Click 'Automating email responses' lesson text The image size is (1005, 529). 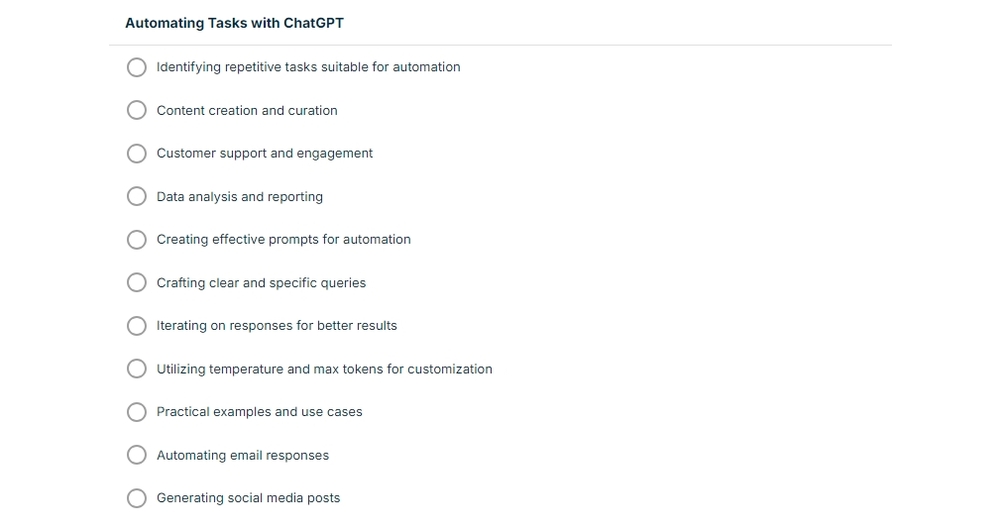tap(243, 455)
